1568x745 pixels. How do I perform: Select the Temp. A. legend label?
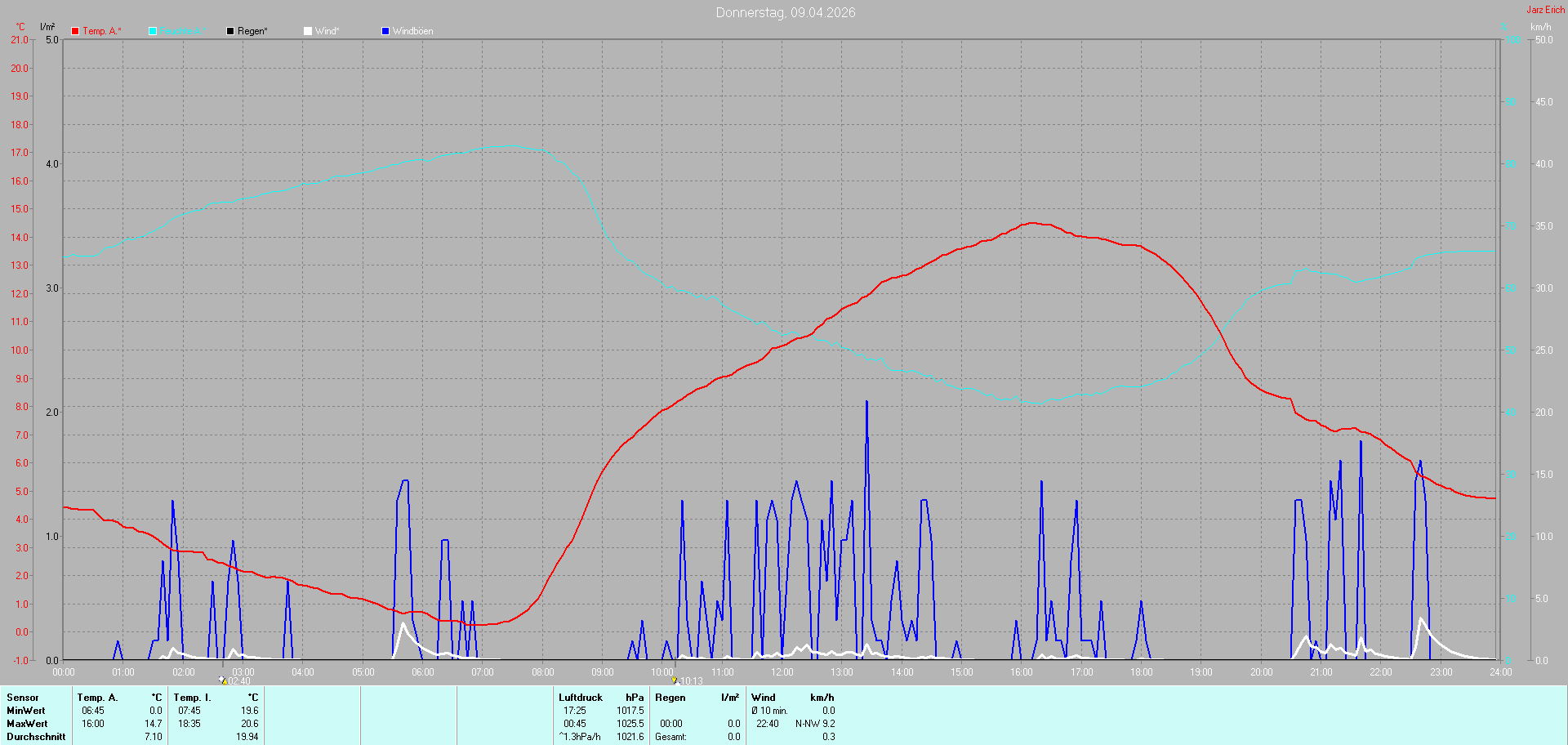point(101,31)
